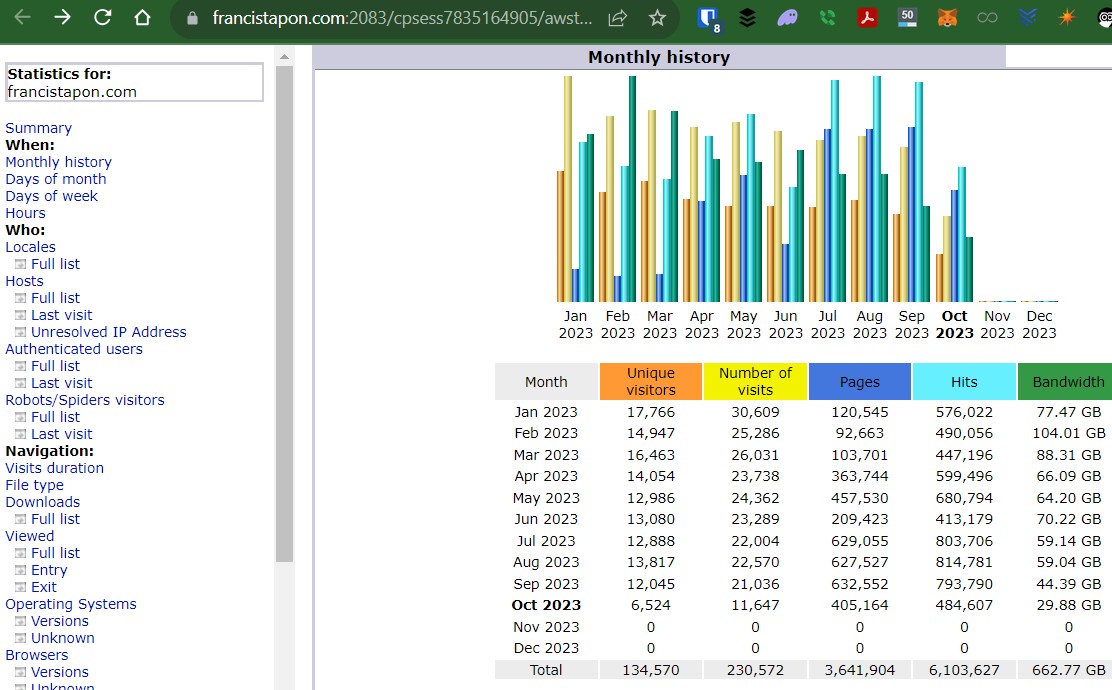Open the Bitwarden extension icon
This screenshot has height=690, width=1112.
[x=708, y=18]
